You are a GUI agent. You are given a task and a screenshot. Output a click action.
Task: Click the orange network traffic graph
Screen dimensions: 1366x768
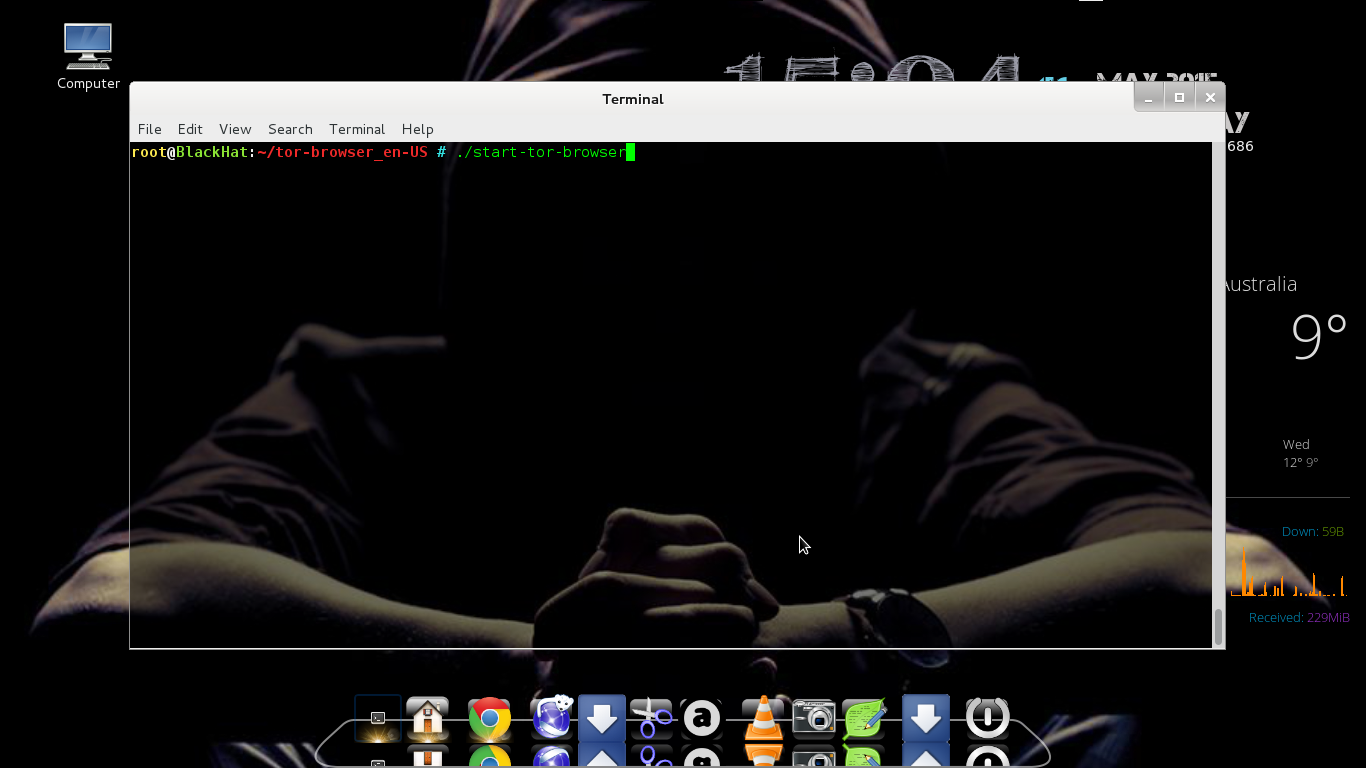tap(1289, 573)
